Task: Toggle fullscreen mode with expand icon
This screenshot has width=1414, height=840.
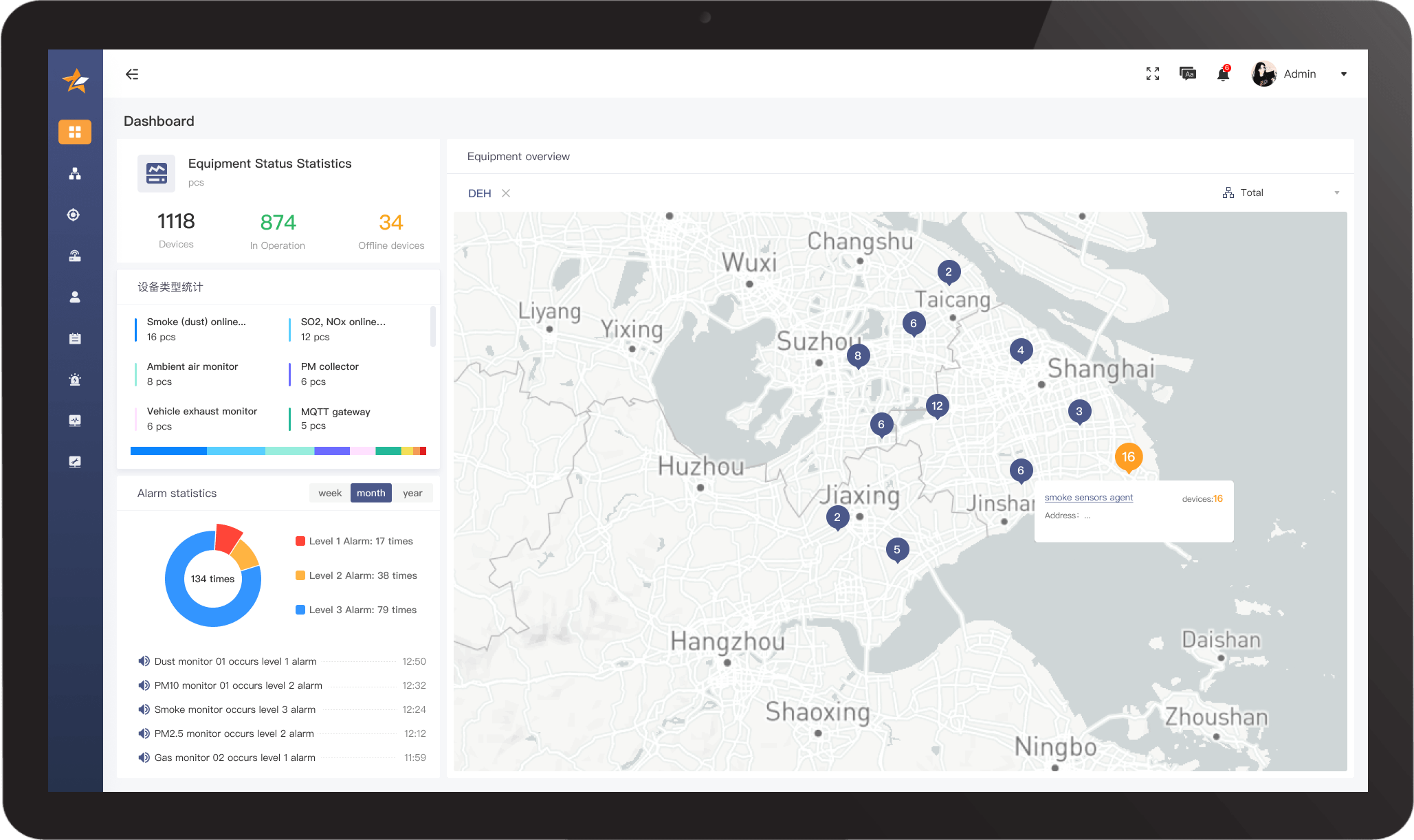Action: pyautogui.click(x=1152, y=74)
